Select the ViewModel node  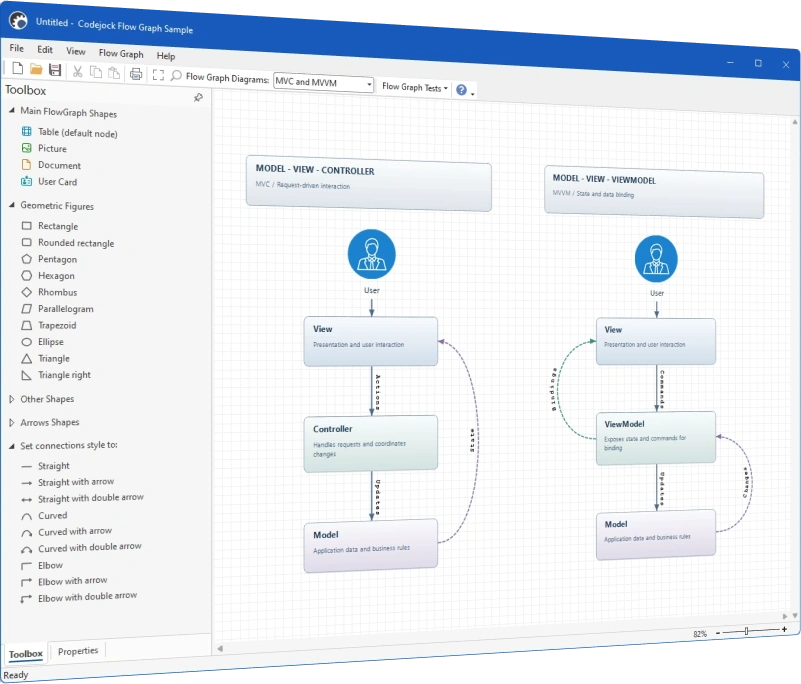tap(656, 438)
